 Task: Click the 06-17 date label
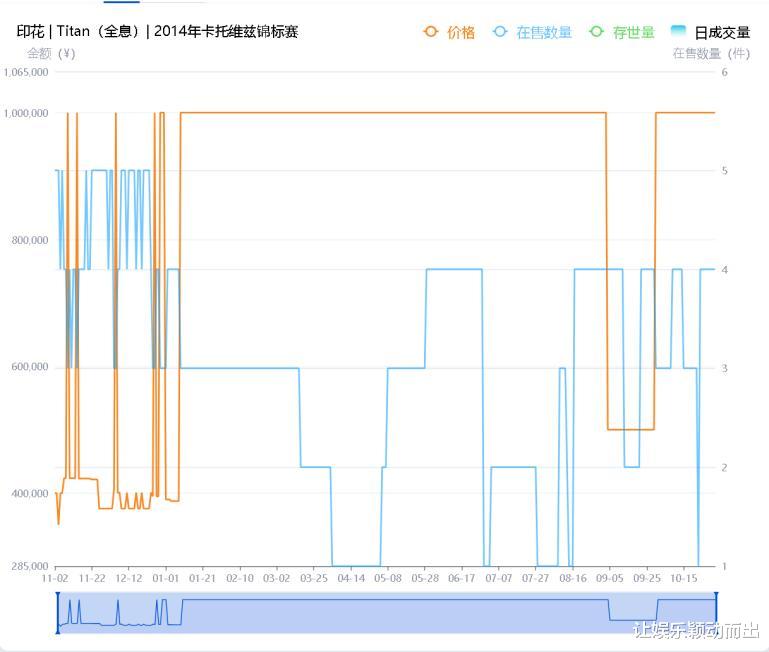click(x=461, y=578)
